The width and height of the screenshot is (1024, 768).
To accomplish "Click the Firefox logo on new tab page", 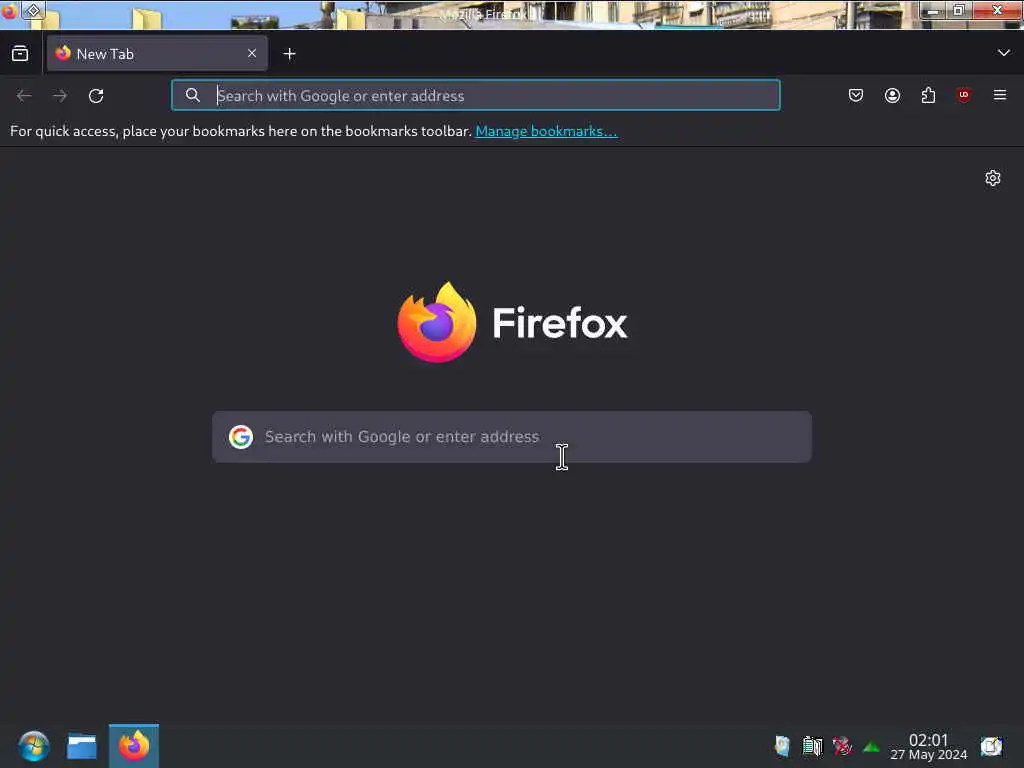I will click(512, 322).
